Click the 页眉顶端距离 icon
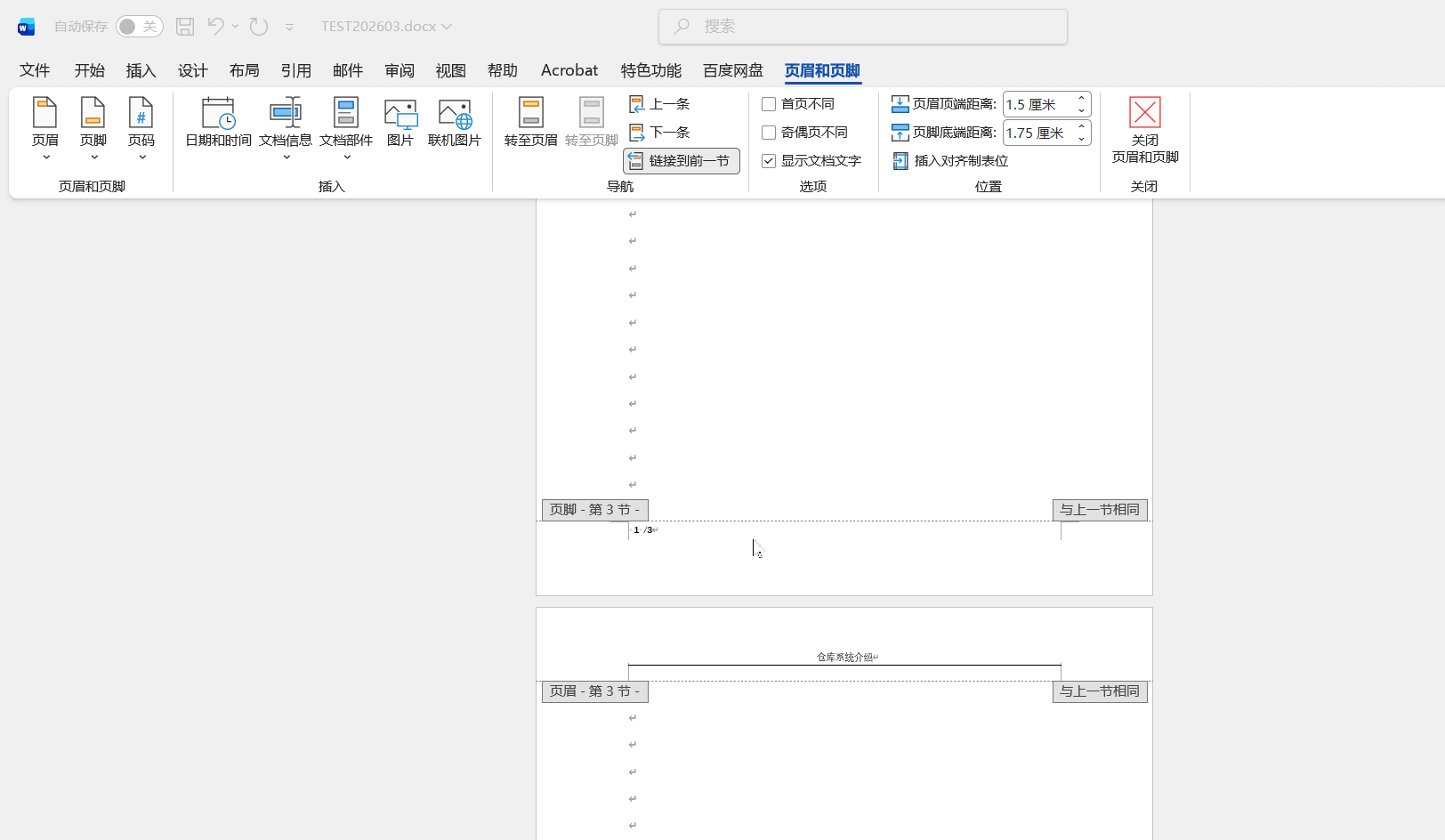Screen dimensions: 1445x840 pyautogui.click(x=900, y=104)
